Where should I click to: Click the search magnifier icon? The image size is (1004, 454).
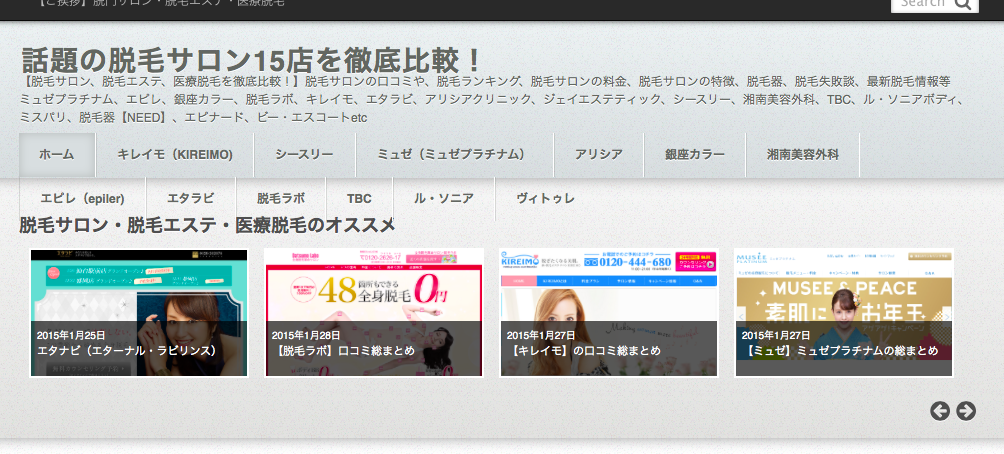tap(962, 4)
